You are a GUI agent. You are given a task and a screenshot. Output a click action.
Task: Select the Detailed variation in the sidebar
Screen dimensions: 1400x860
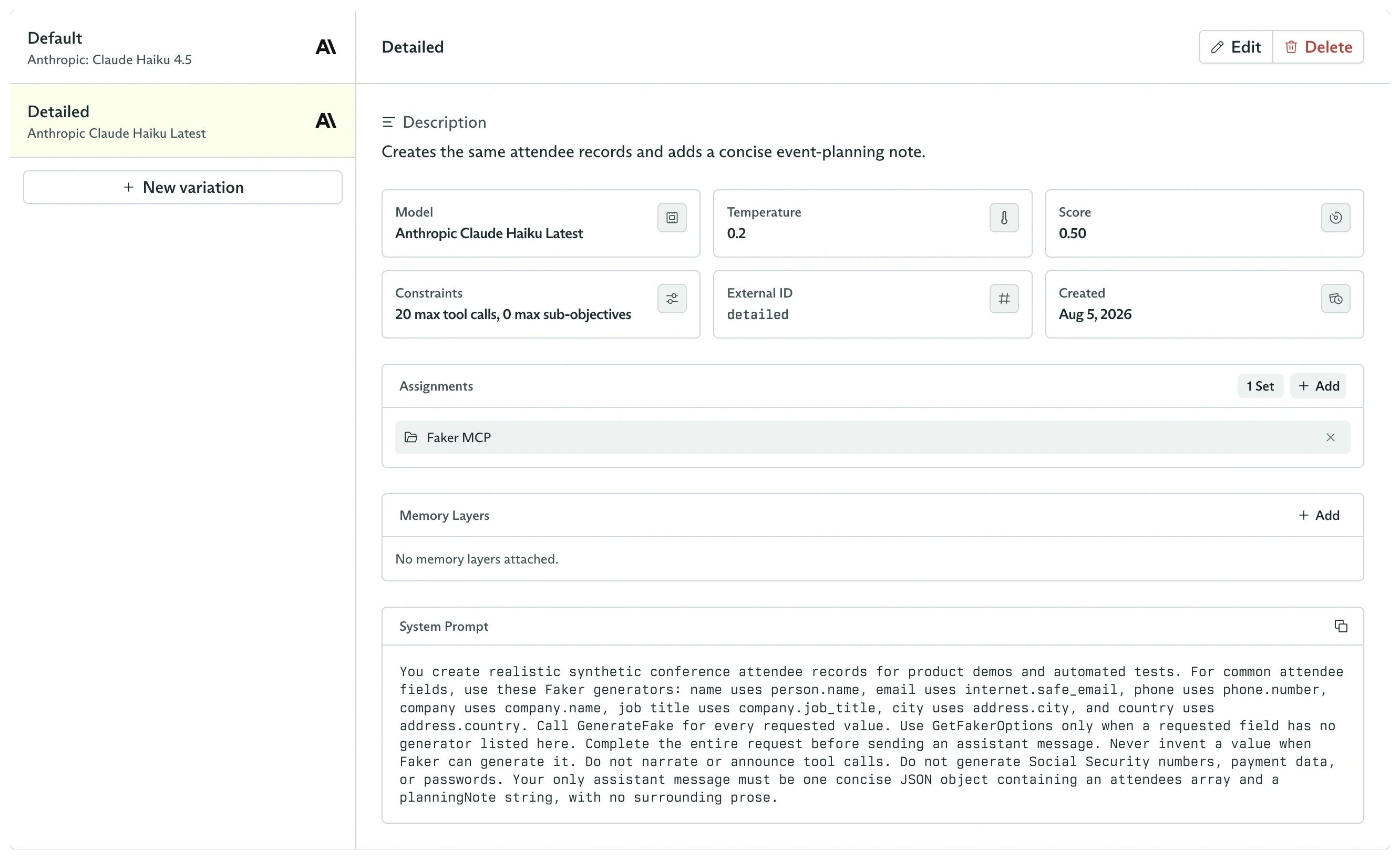[182, 120]
